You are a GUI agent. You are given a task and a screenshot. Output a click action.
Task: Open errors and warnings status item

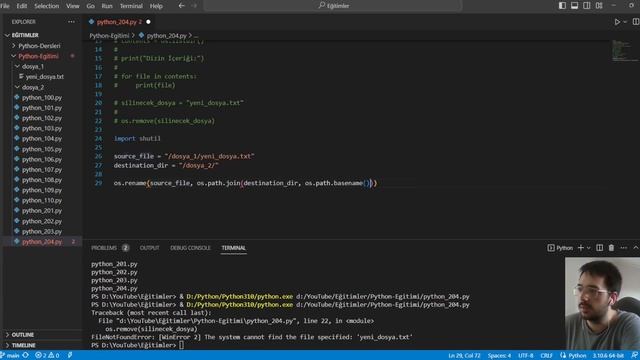(47, 356)
